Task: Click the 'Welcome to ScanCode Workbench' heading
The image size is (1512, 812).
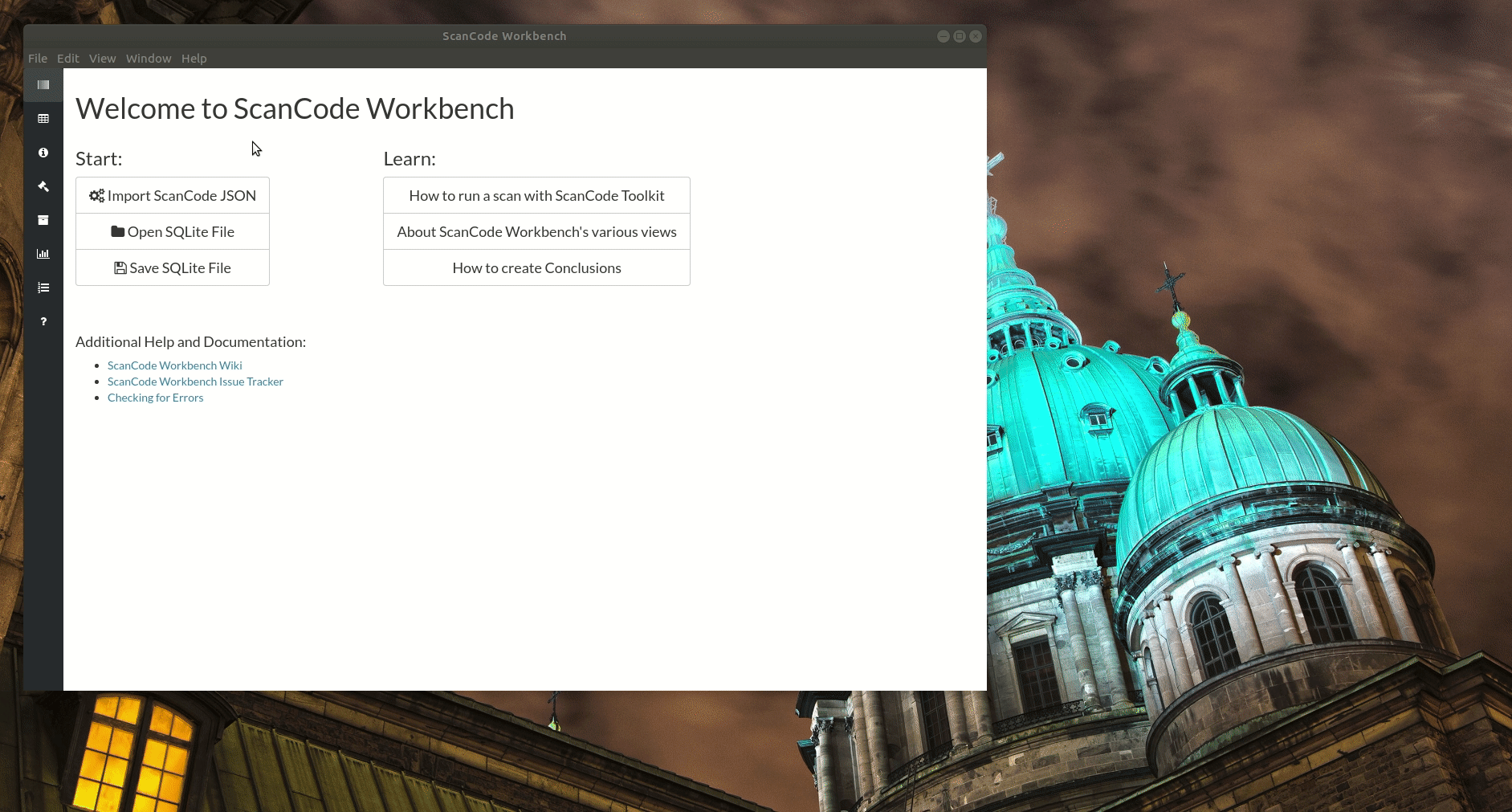Action: point(295,108)
